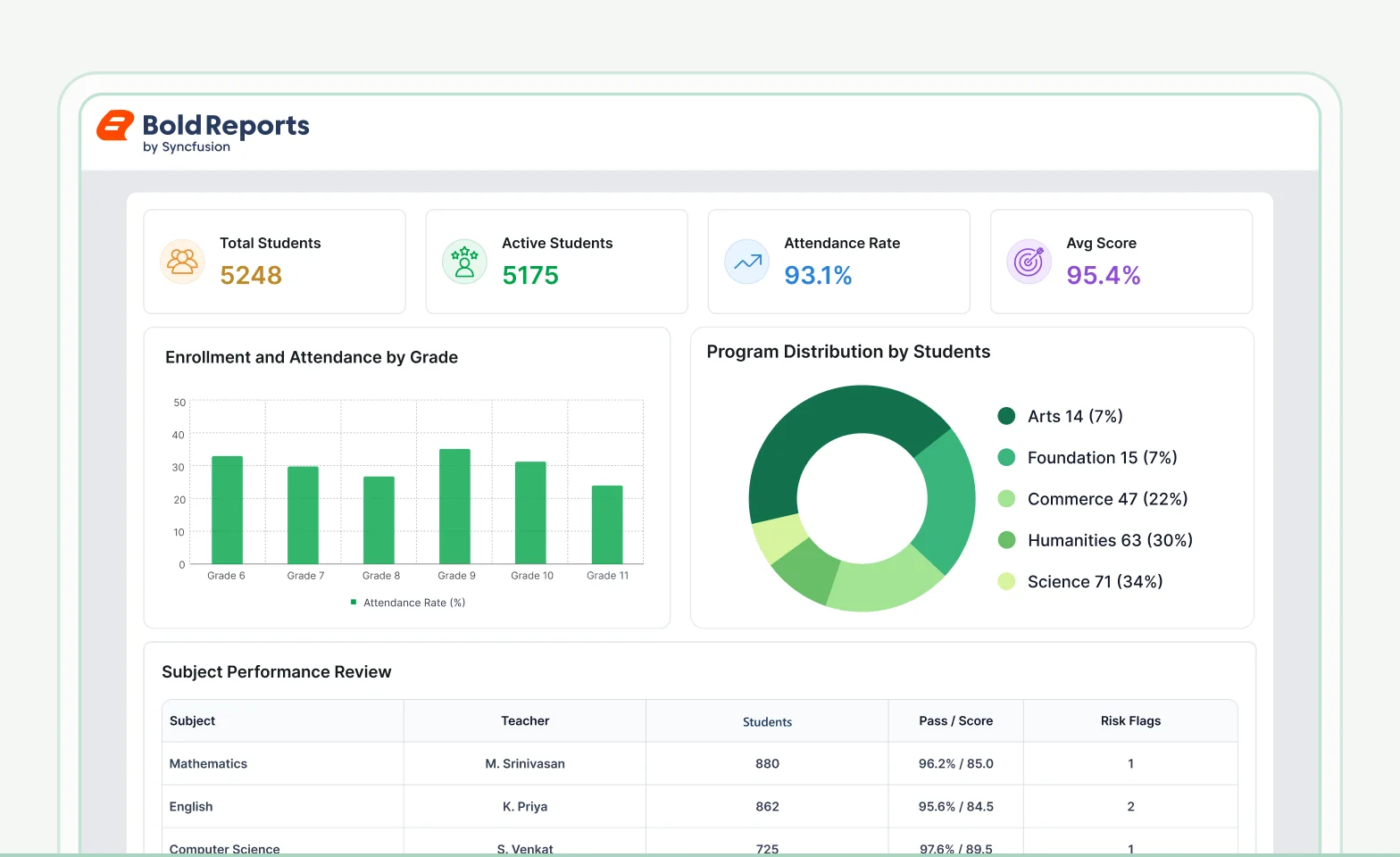Click the '95.6% / 84.5' pass score cell
1400x857 pixels.
pyautogui.click(x=956, y=806)
